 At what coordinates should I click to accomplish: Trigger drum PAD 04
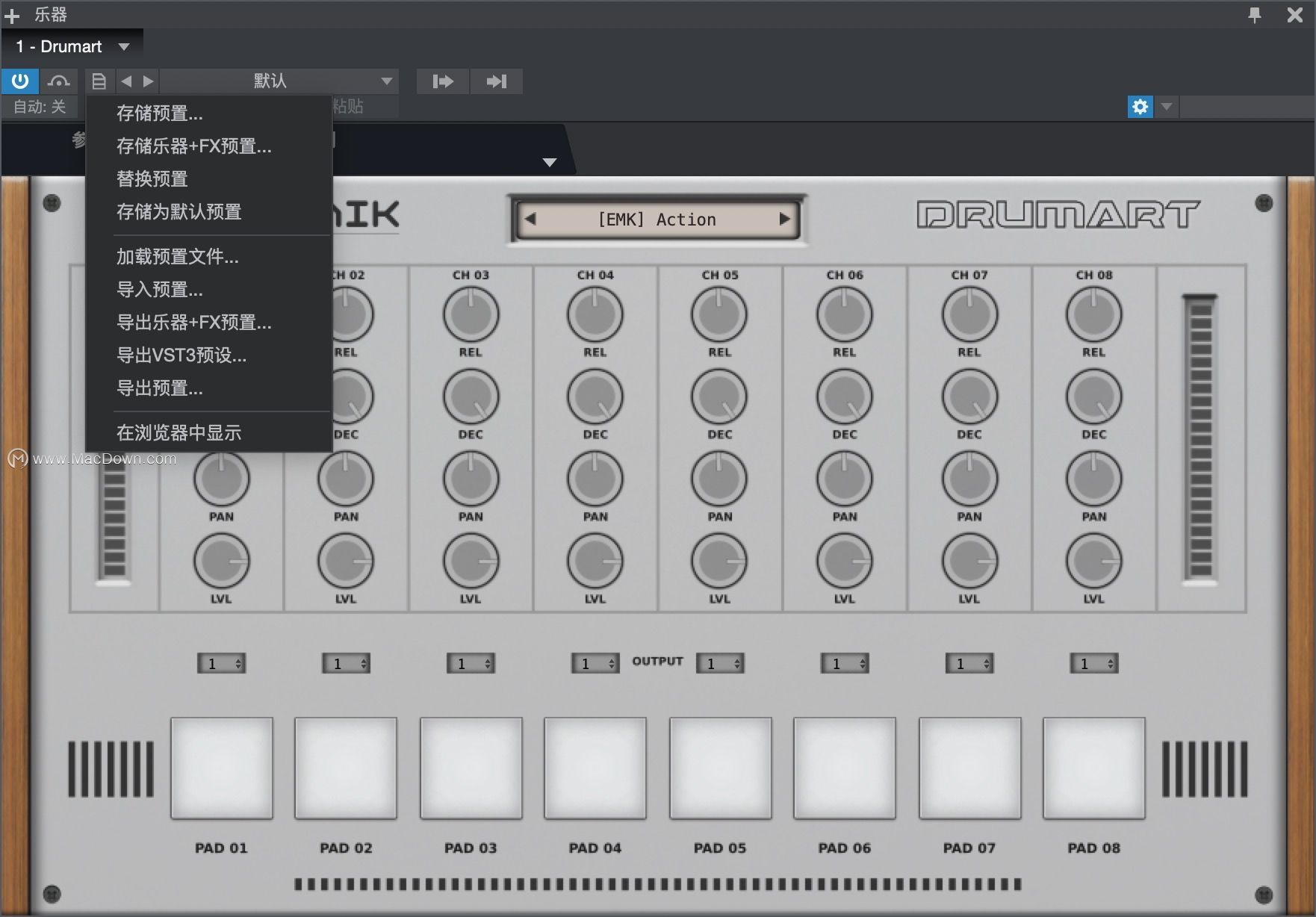(595, 768)
